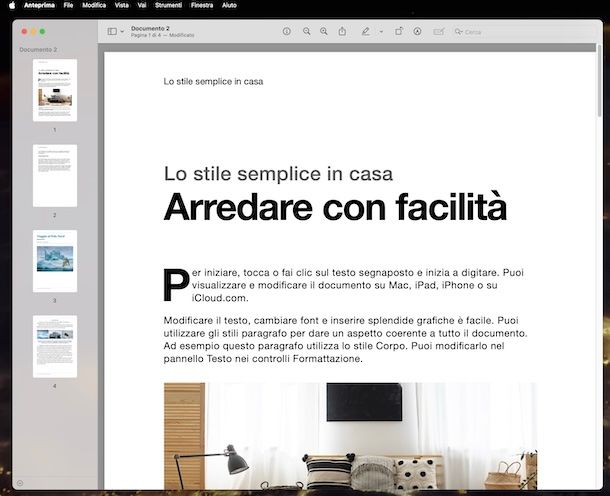Screen dimensions: 610x496
Task: Click the Info inspector icon in toolbar
Action: (286, 32)
